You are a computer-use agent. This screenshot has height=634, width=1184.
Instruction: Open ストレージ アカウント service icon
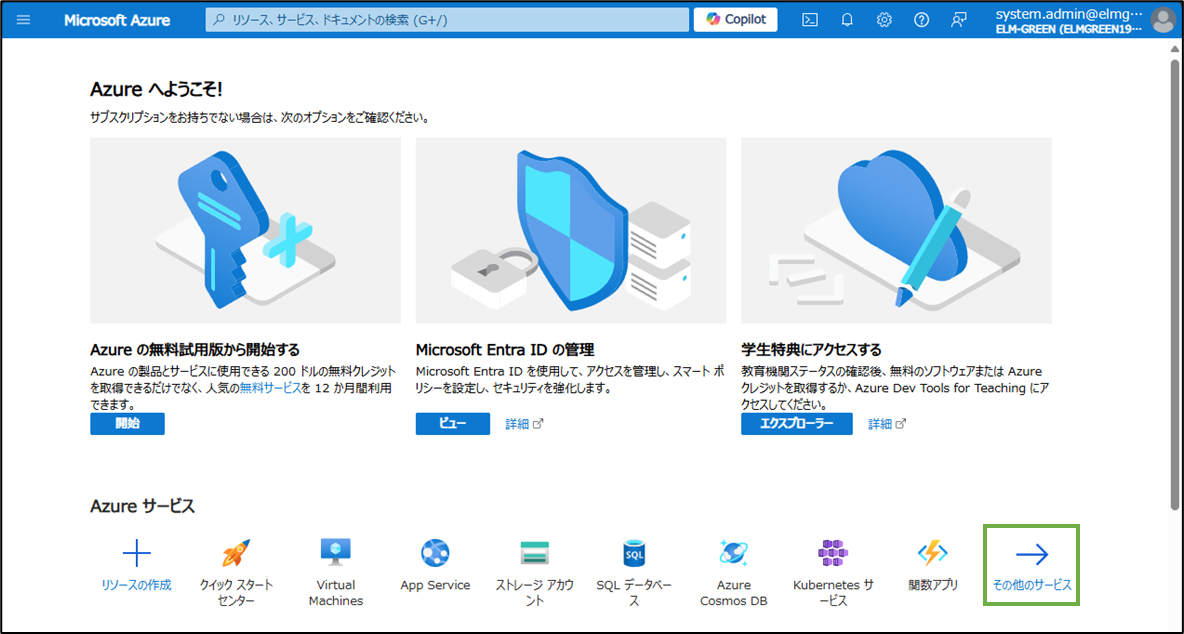coord(535,554)
